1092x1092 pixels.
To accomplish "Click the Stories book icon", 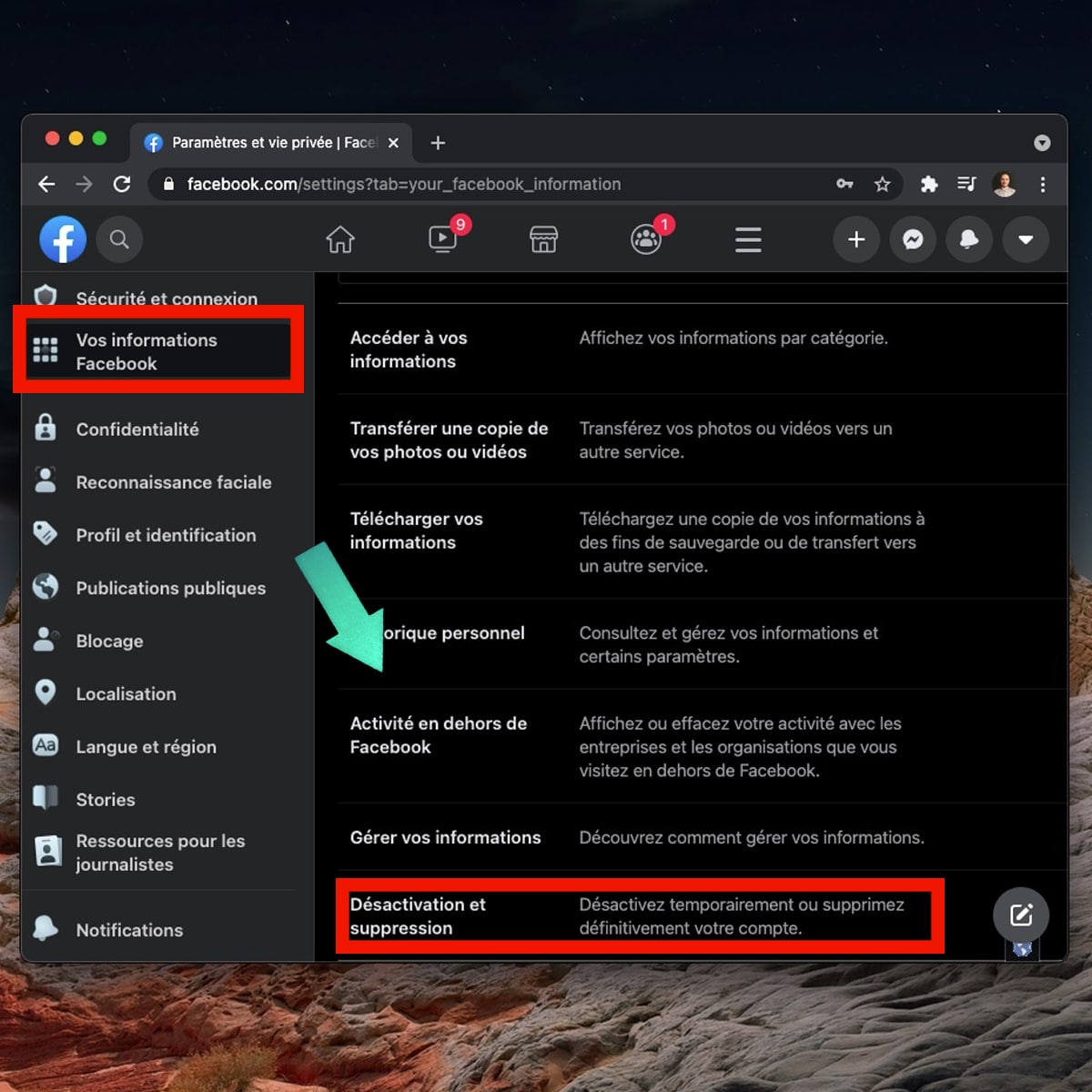I will pyautogui.click(x=45, y=797).
